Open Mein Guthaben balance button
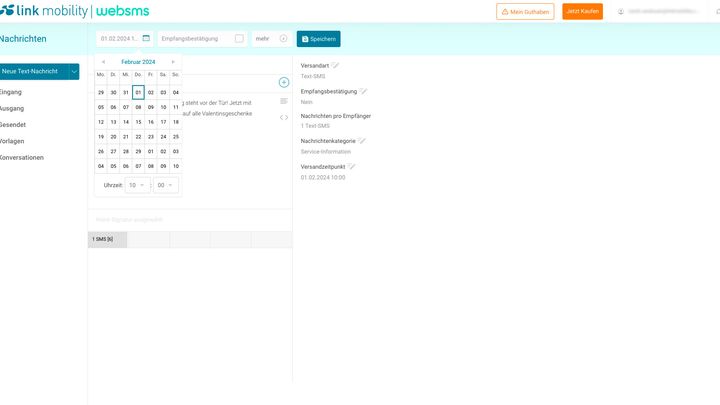 pos(525,11)
